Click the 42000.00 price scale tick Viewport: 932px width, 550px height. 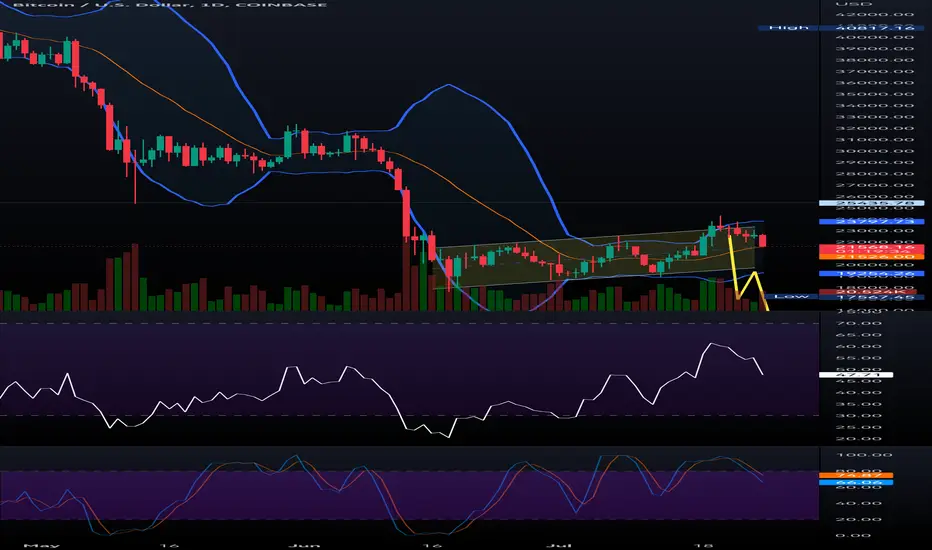click(874, 14)
